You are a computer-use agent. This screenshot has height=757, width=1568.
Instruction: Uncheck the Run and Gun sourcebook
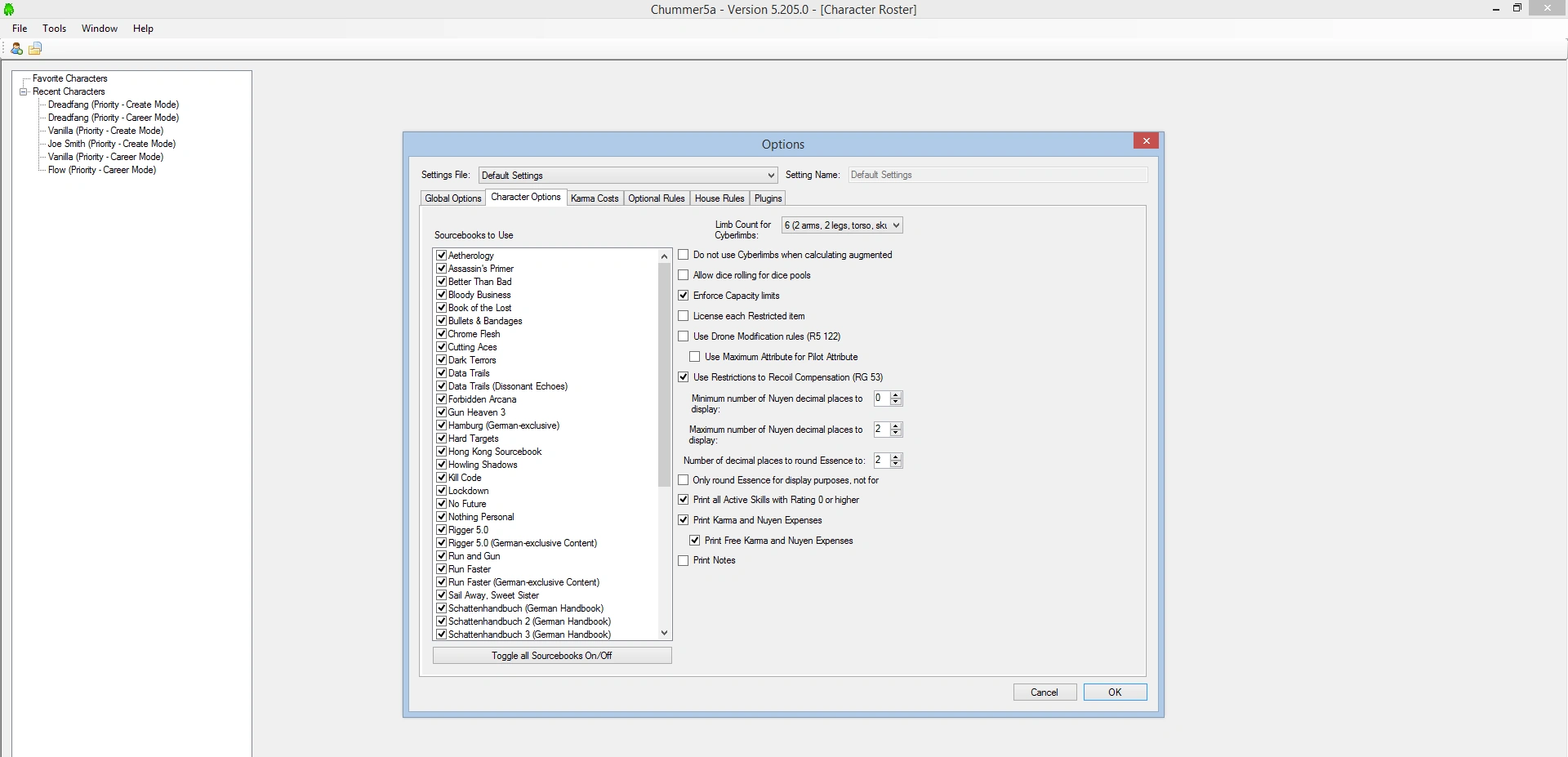[441, 556]
